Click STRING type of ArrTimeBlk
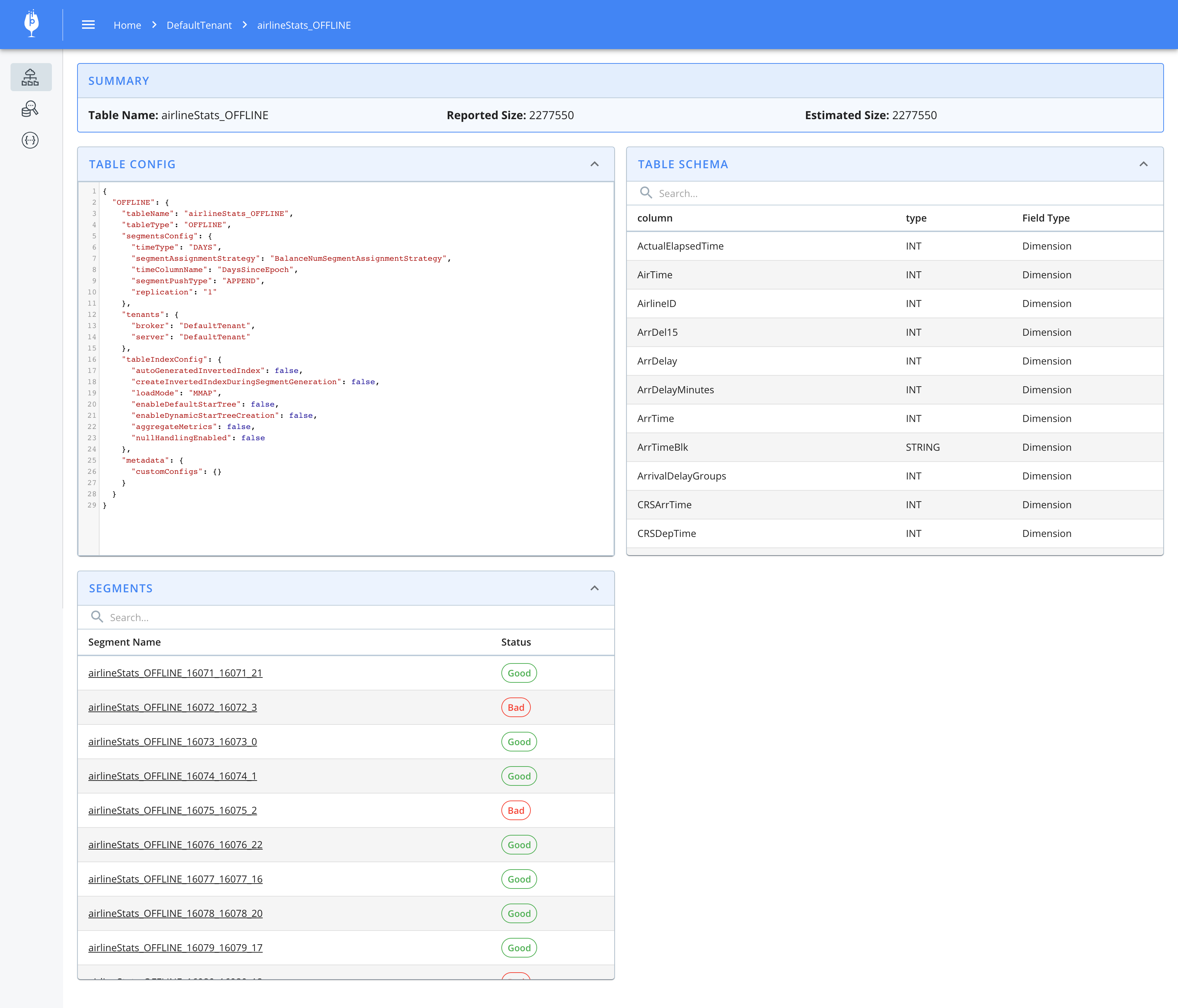 [923, 447]
